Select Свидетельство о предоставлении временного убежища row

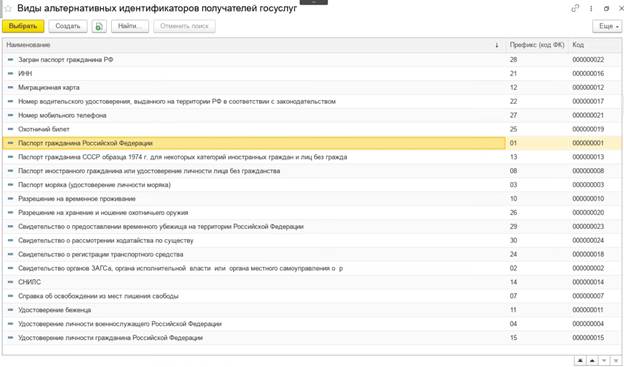pyautogui.click(x=312, y=226)
